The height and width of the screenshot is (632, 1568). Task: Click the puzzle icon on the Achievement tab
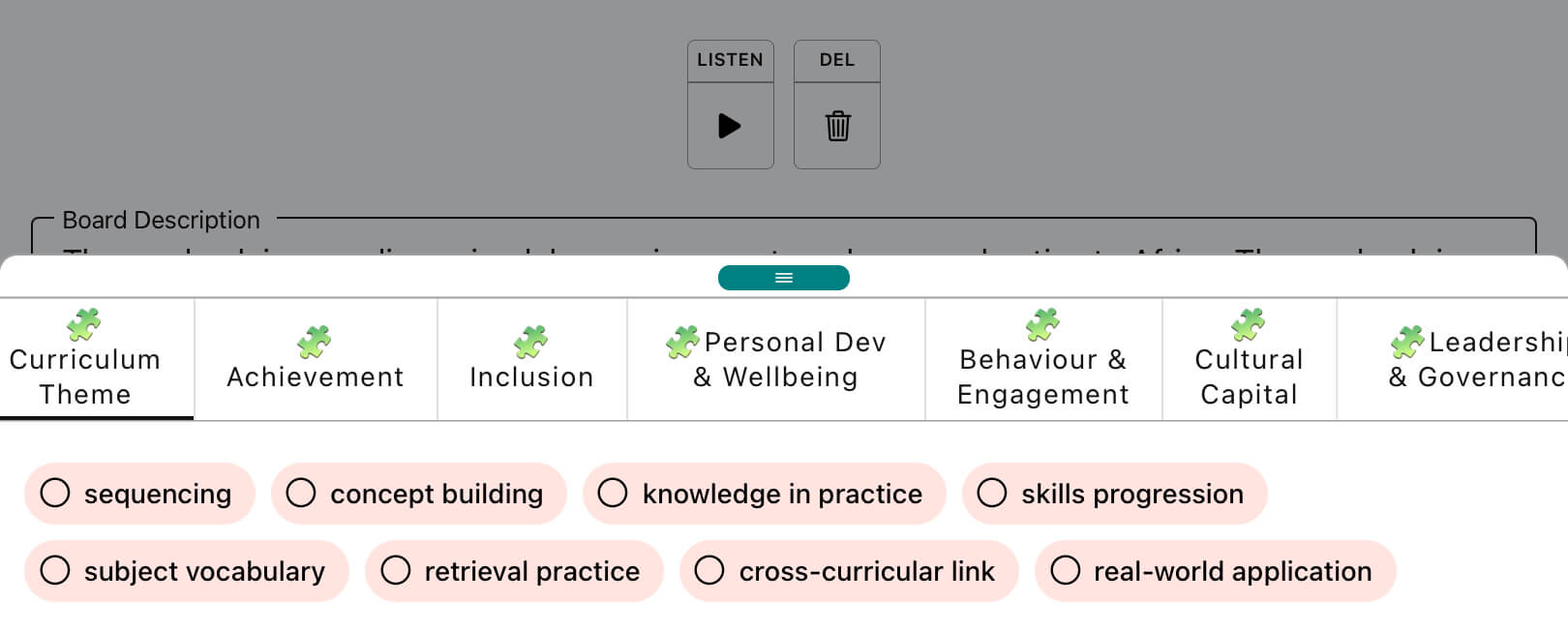coord(315,341)
